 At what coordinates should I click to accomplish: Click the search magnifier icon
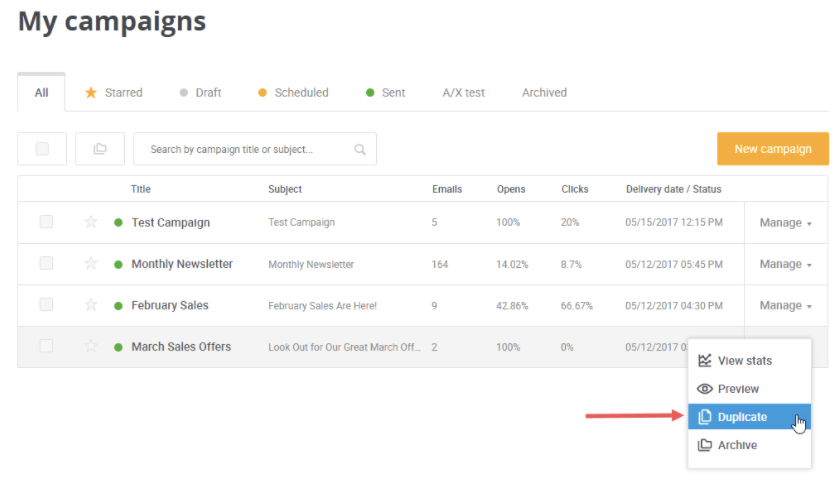[x=360, y=150]
